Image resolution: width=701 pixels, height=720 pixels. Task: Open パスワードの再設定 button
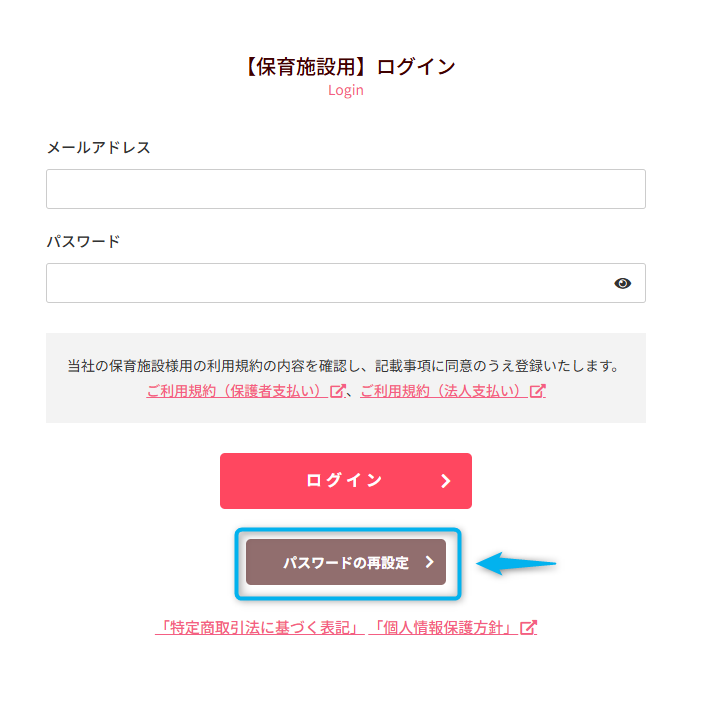pyautogui.click(x=346, y=563)
